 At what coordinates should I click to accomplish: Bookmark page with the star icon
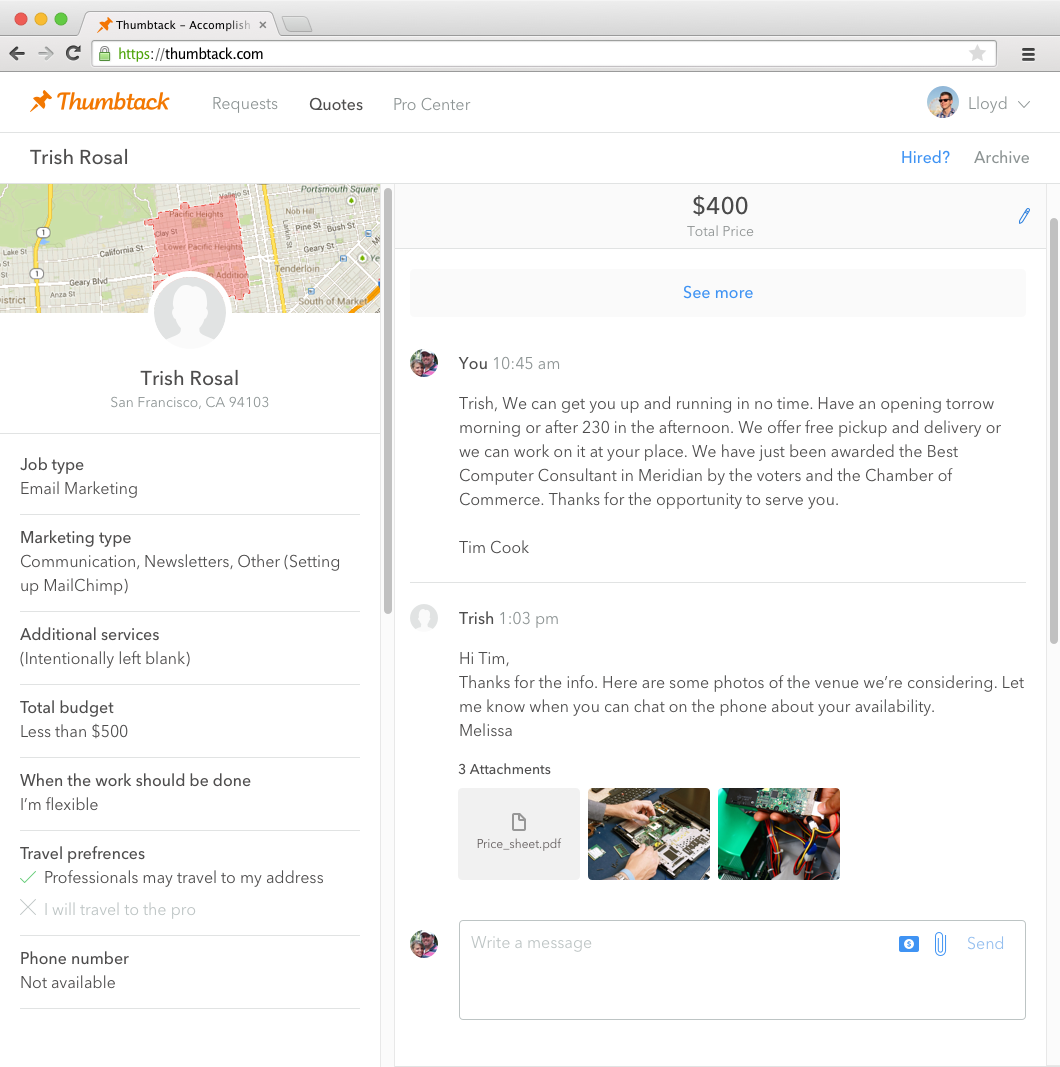coord(977,53)
